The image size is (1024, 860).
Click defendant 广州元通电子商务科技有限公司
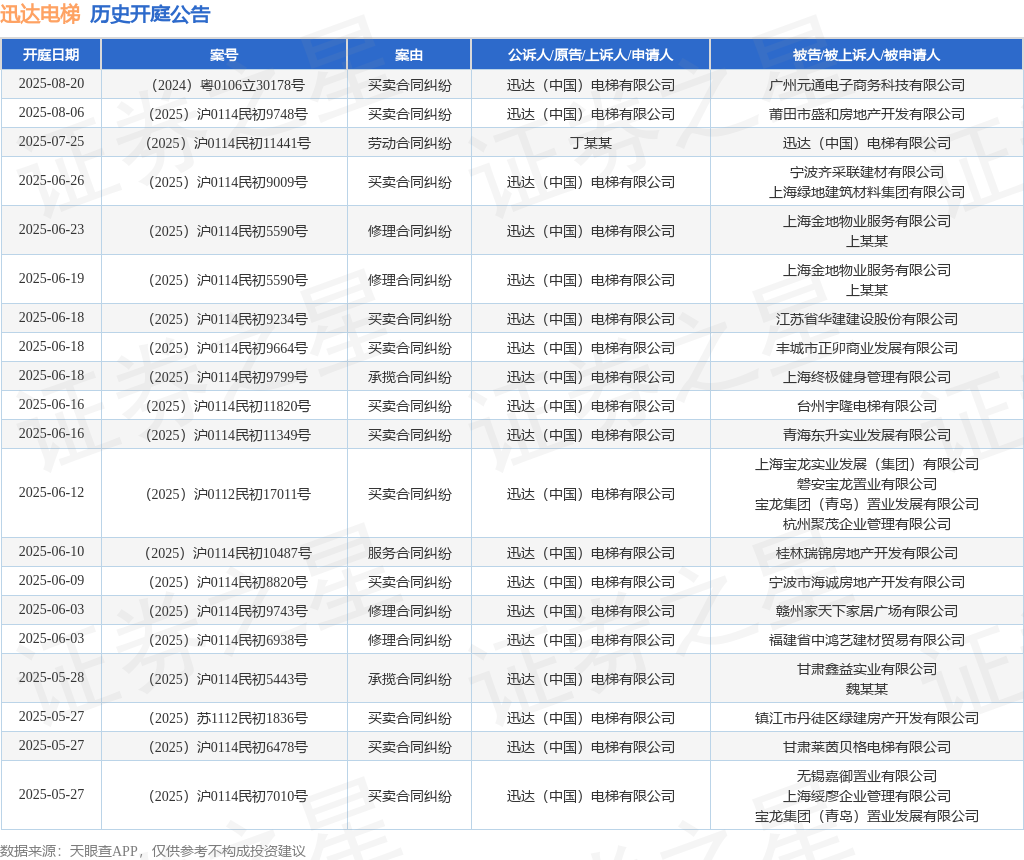point(867,85)
